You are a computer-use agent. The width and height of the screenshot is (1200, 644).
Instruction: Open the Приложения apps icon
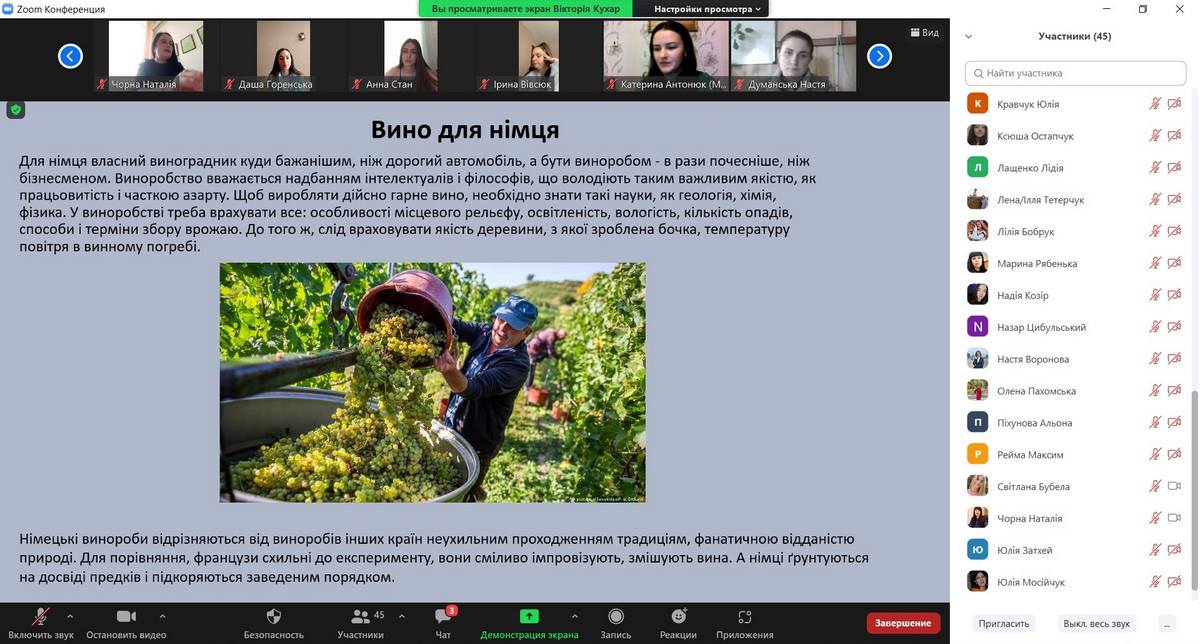pos(744,617)
